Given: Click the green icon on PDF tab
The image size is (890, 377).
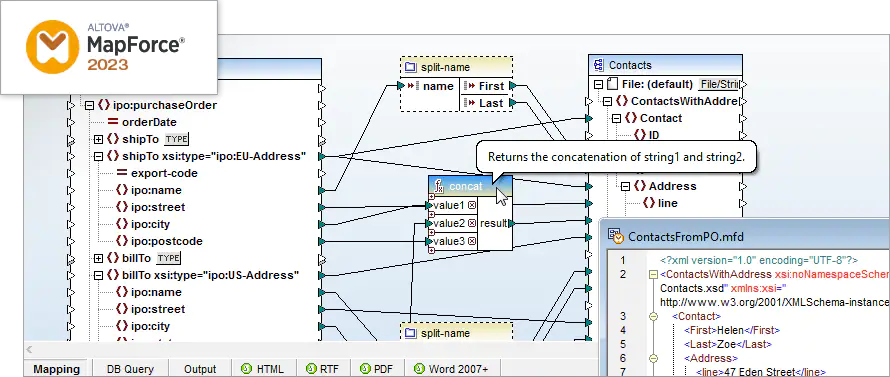Looking at the screenshot, I should click(365, 368).
